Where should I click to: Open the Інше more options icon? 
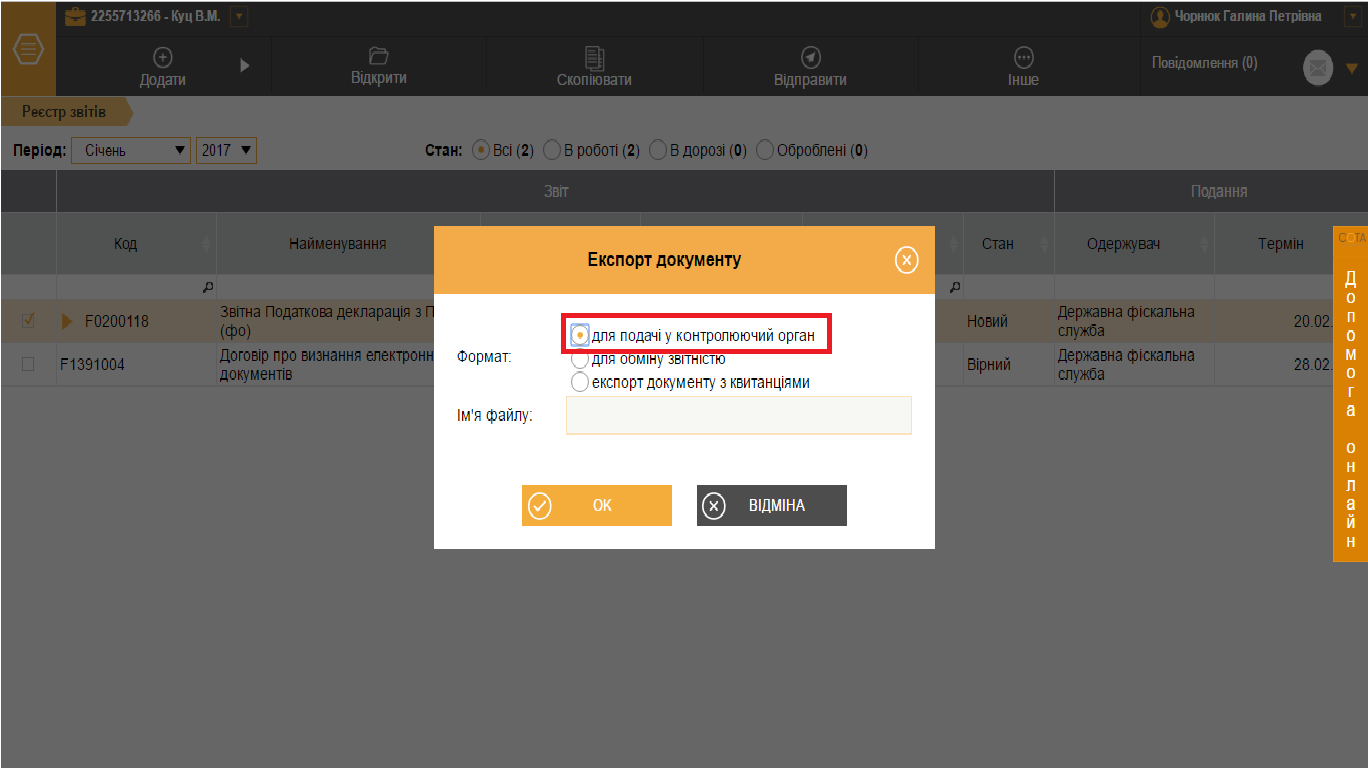click(x=1023, y=58)
